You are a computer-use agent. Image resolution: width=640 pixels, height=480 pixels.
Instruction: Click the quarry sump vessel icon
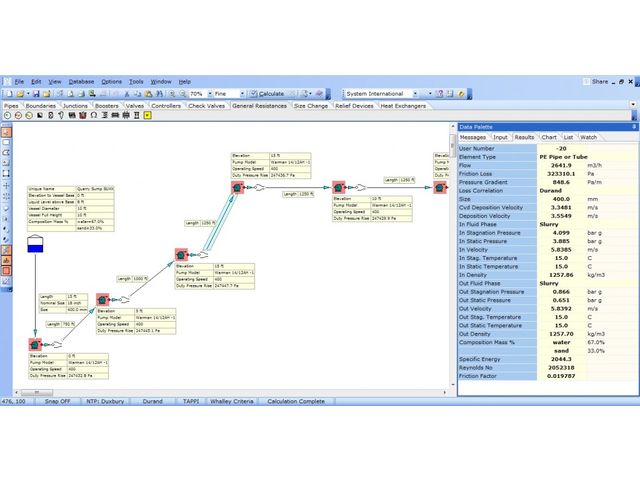pyautogui.click(x=36, y=243)
